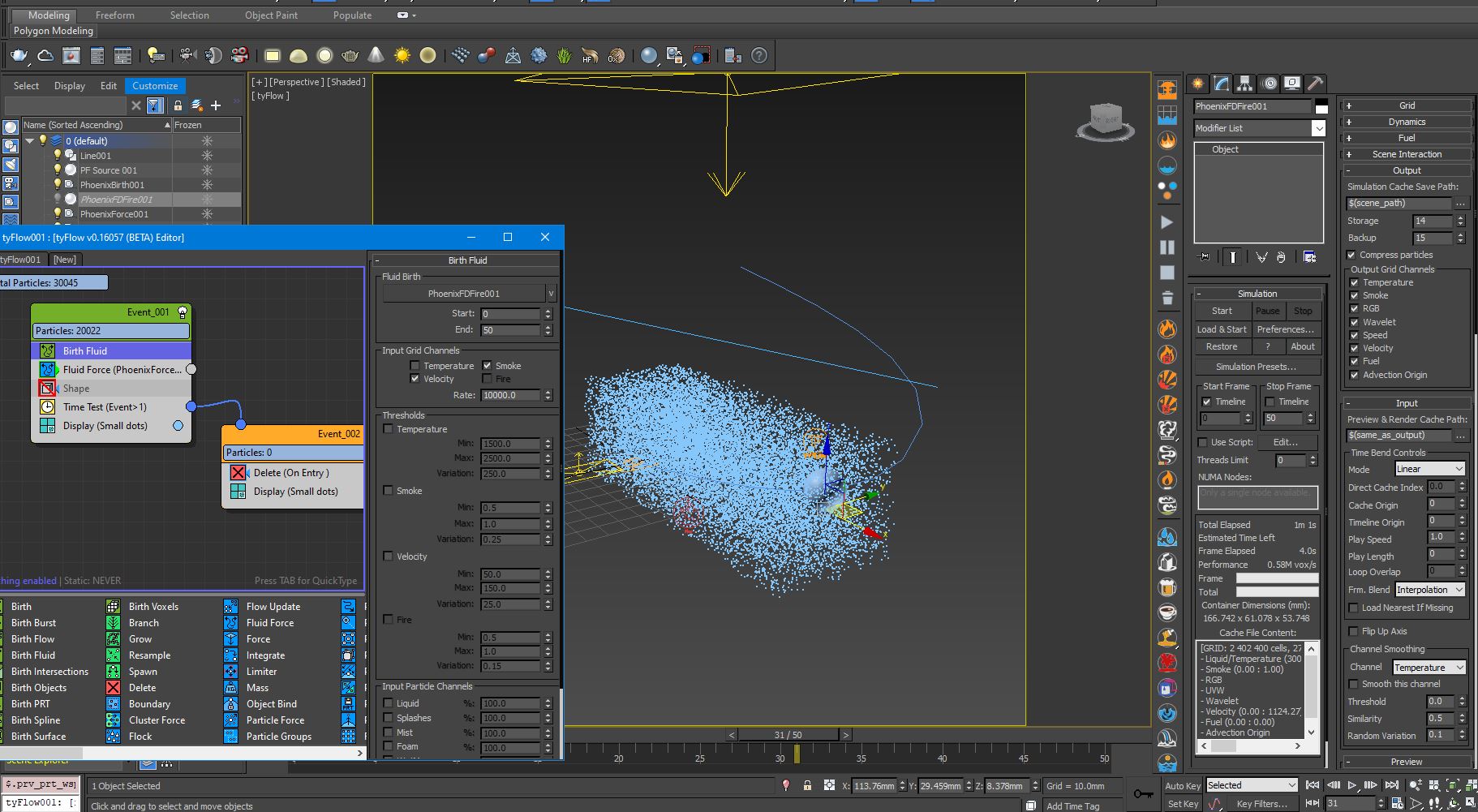
Task: Click the teapot render setup icon
Action: pyautogui.click(x=19, y=55)
